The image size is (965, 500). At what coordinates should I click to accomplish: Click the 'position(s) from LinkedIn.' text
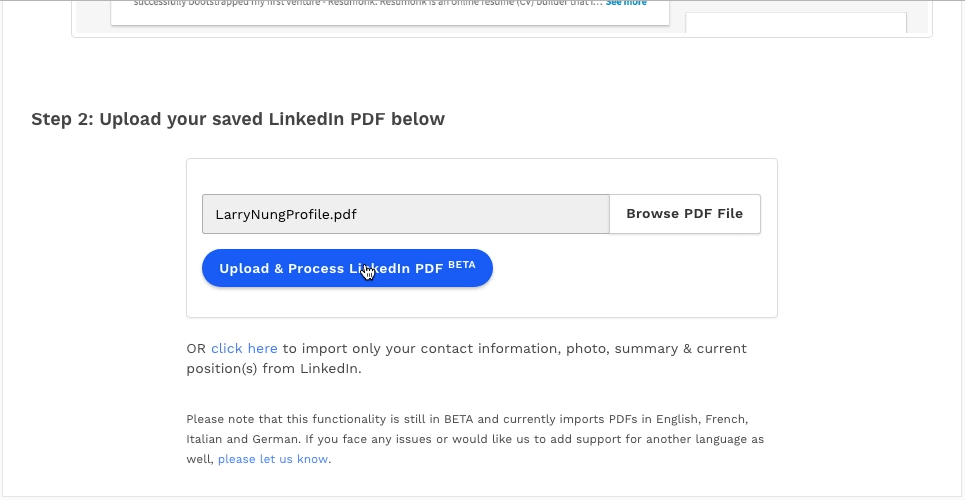(x=274, y=369)
